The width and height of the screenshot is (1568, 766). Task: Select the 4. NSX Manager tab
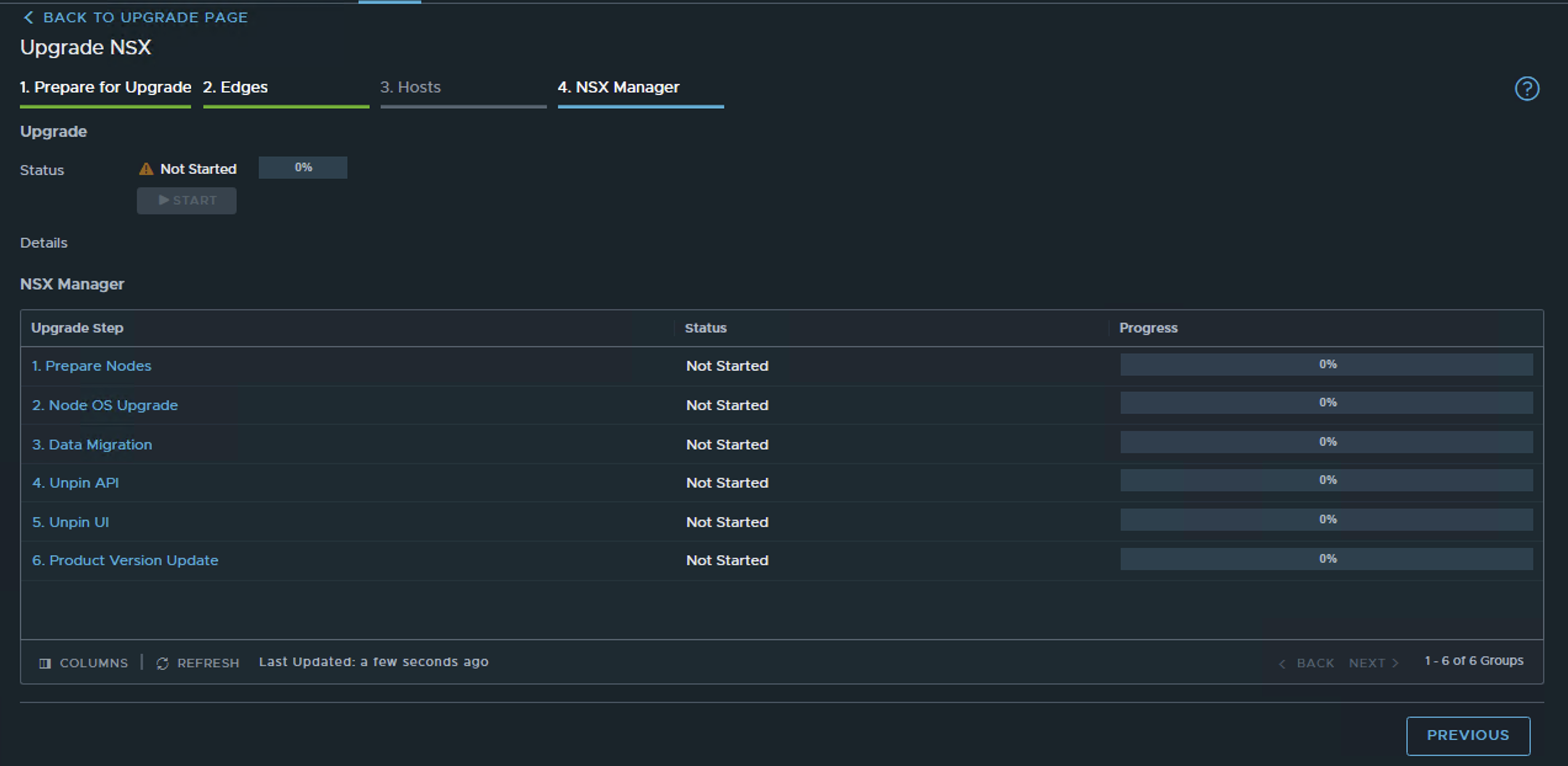(618, 87)
